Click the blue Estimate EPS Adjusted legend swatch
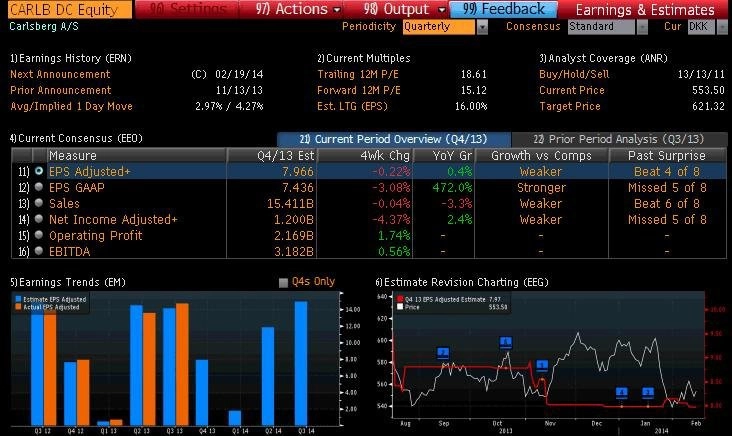Viewport: 732px width, 436px height. 18,299
